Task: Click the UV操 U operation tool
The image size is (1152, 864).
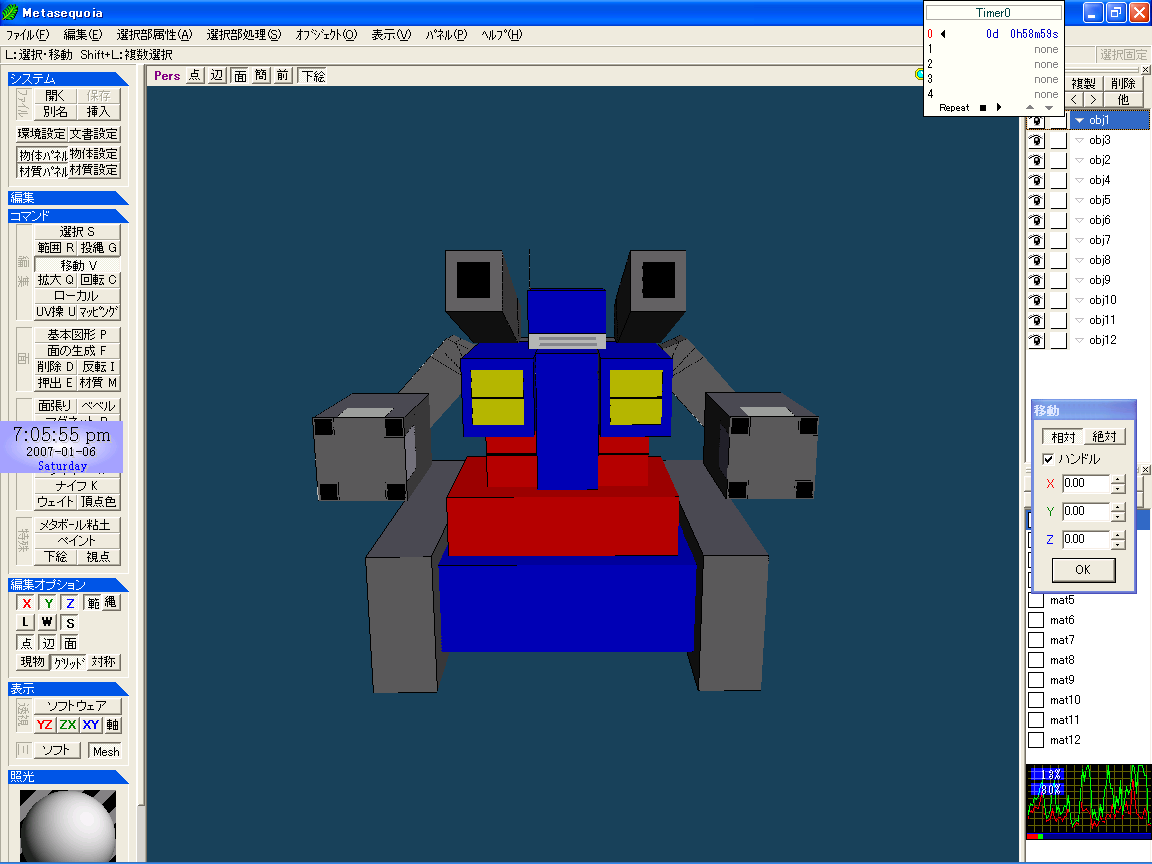Action: 56,312
